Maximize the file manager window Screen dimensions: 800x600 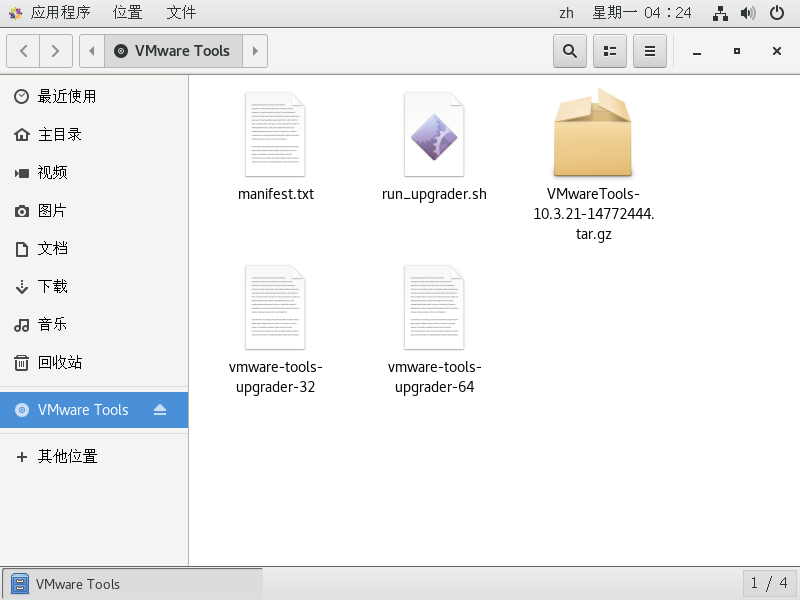tap(737, 51)
